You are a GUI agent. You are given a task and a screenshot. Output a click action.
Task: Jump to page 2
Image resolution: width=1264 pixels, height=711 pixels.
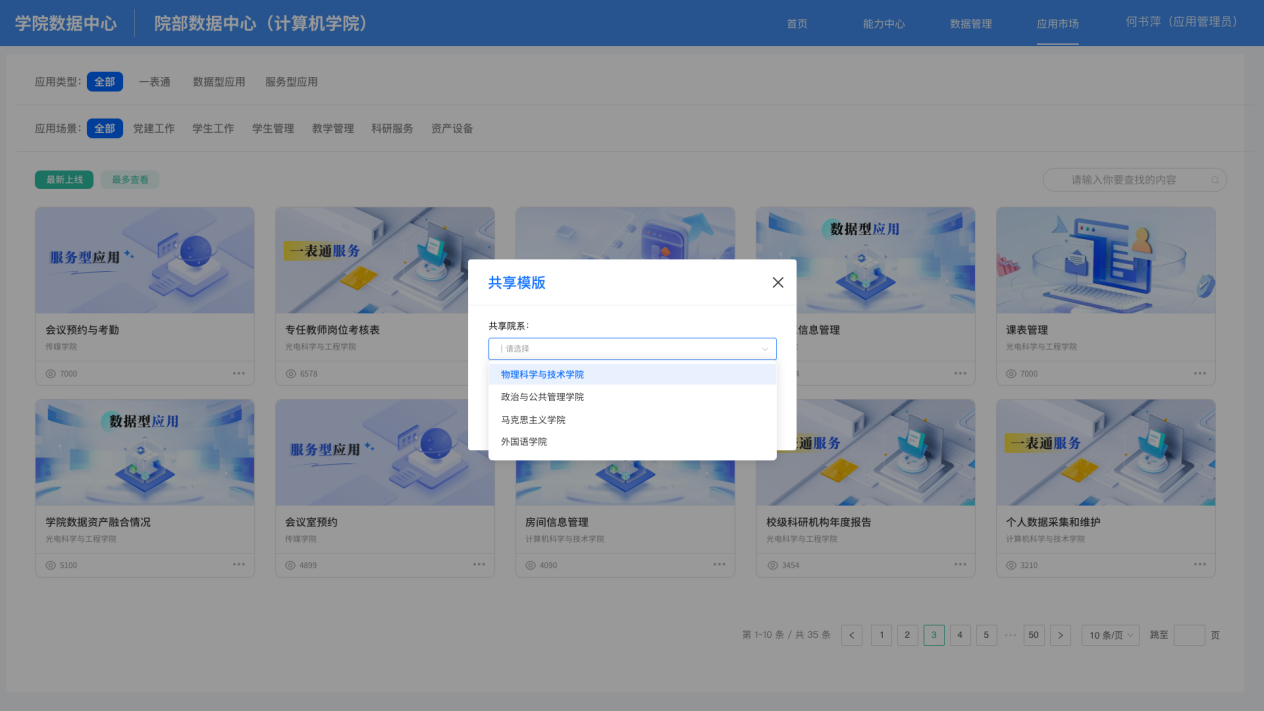point(907,635)
